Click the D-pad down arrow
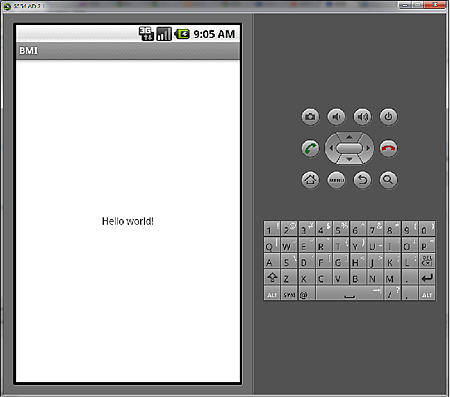Image resolution: width=450 pixels, height=397 pixels. [x=349, y=159]
